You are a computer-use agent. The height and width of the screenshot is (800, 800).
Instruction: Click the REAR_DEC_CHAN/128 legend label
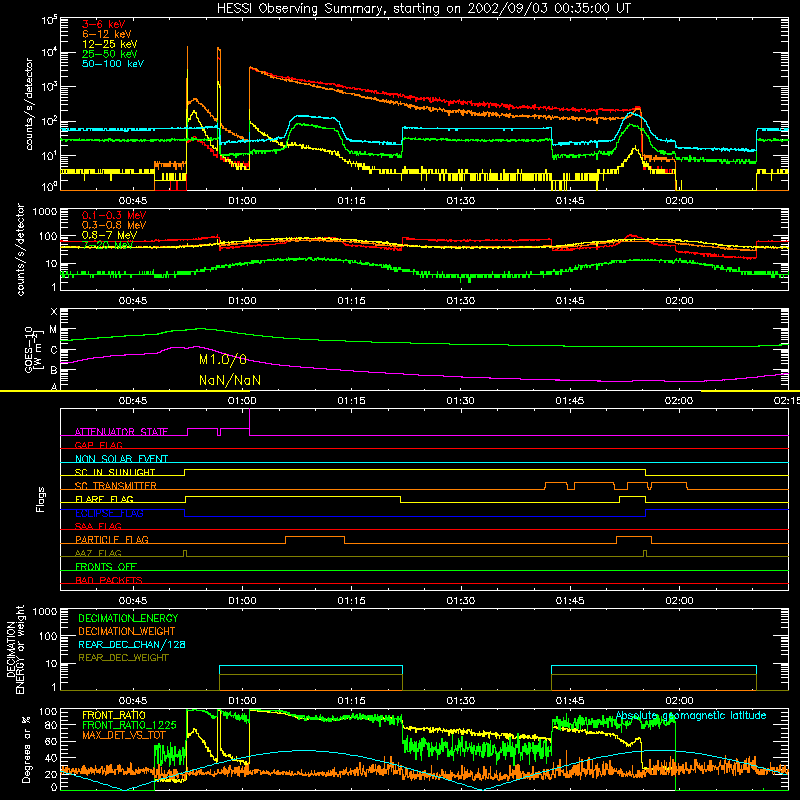click(x=132, y=644)
